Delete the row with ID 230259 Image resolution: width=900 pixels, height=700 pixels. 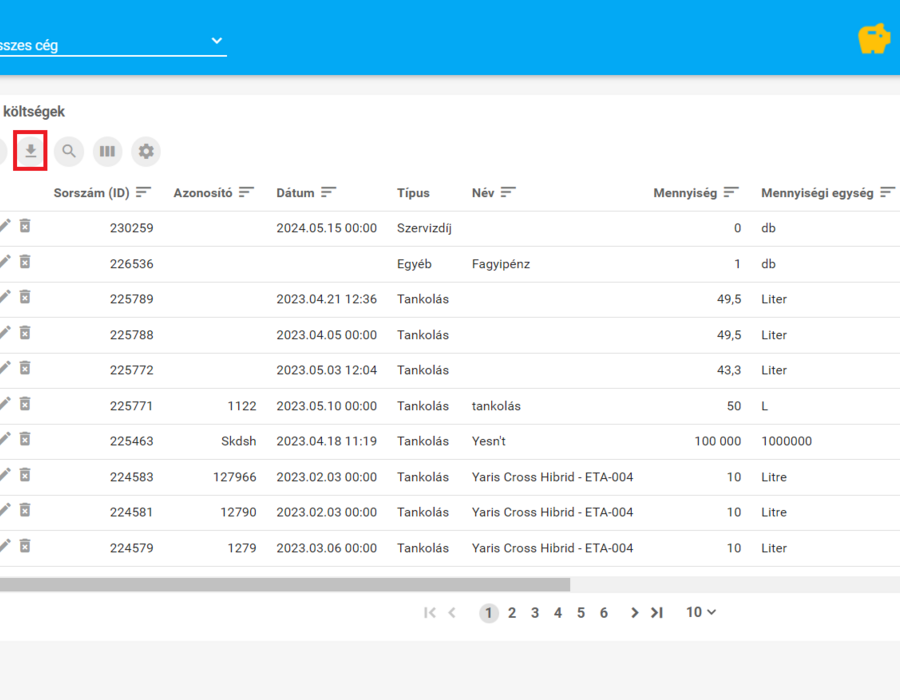25,226
